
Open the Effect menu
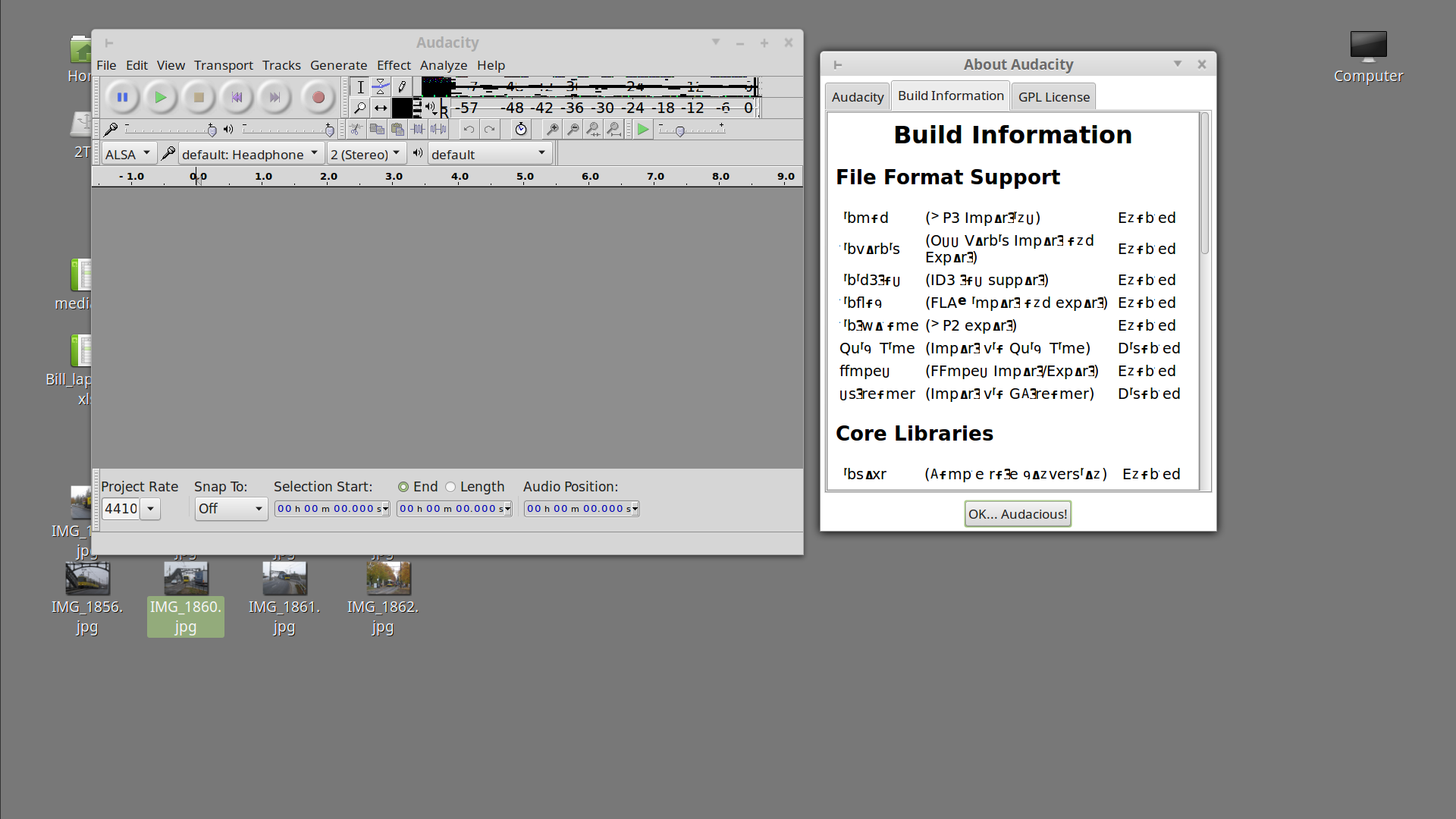click(x=394, y=65)
